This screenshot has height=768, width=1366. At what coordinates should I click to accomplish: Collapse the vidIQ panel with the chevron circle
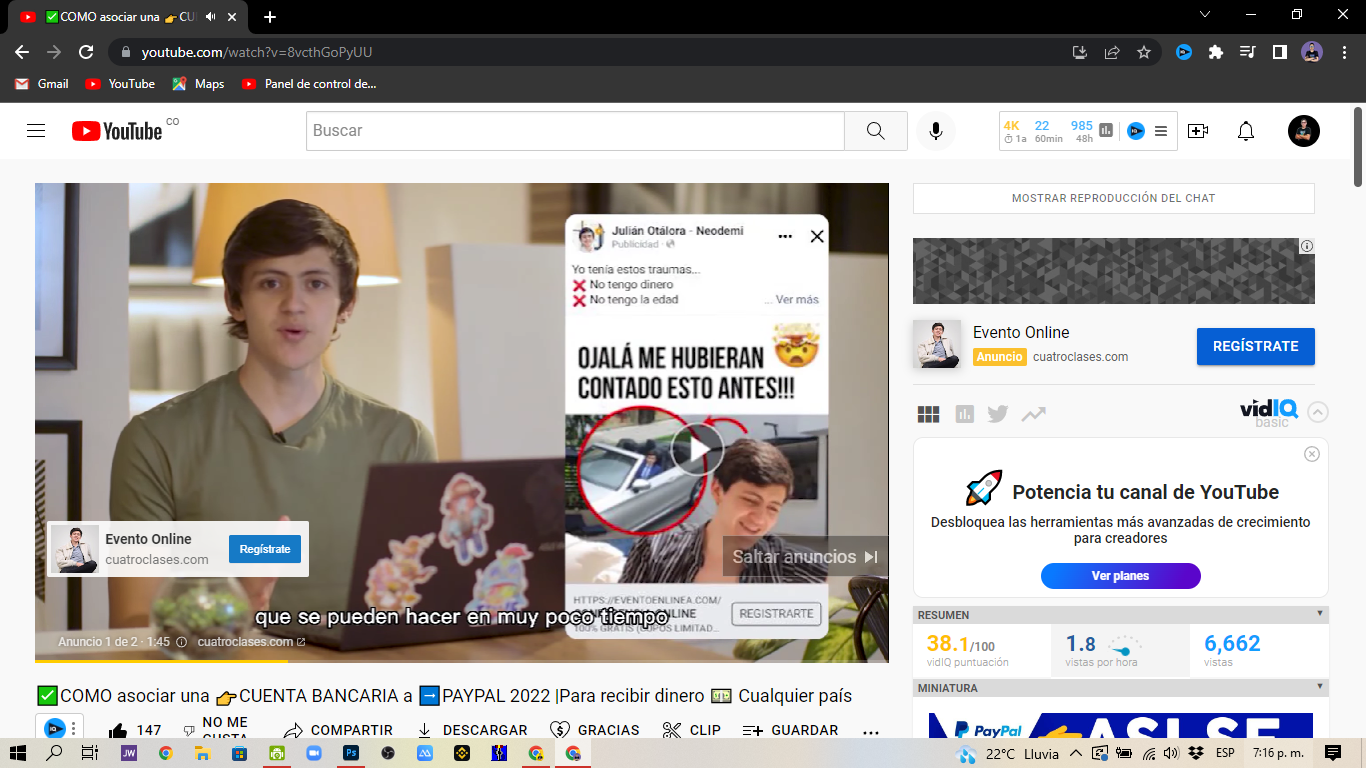pos(1318,412)
